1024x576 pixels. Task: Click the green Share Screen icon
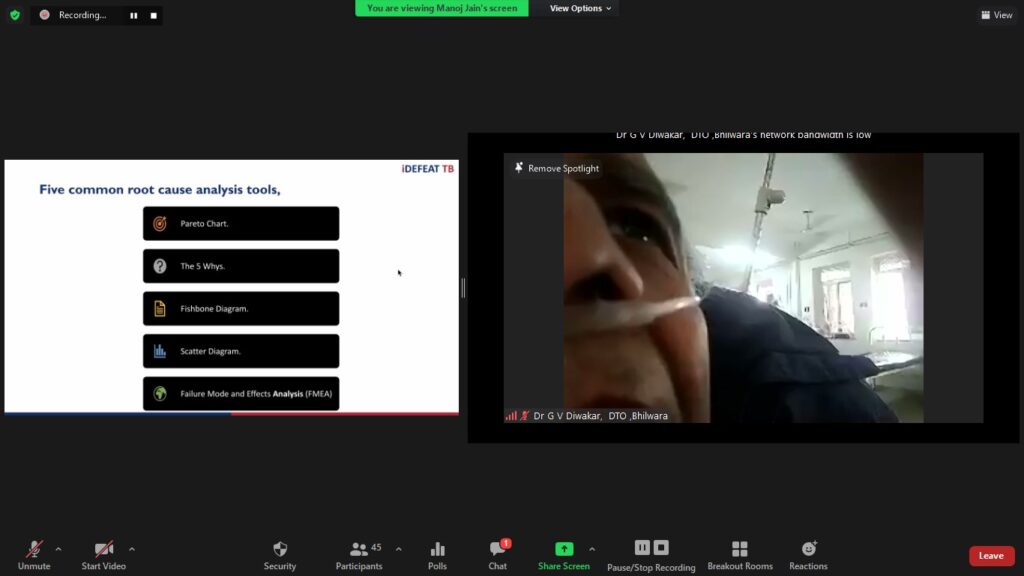tap(564, 549)
